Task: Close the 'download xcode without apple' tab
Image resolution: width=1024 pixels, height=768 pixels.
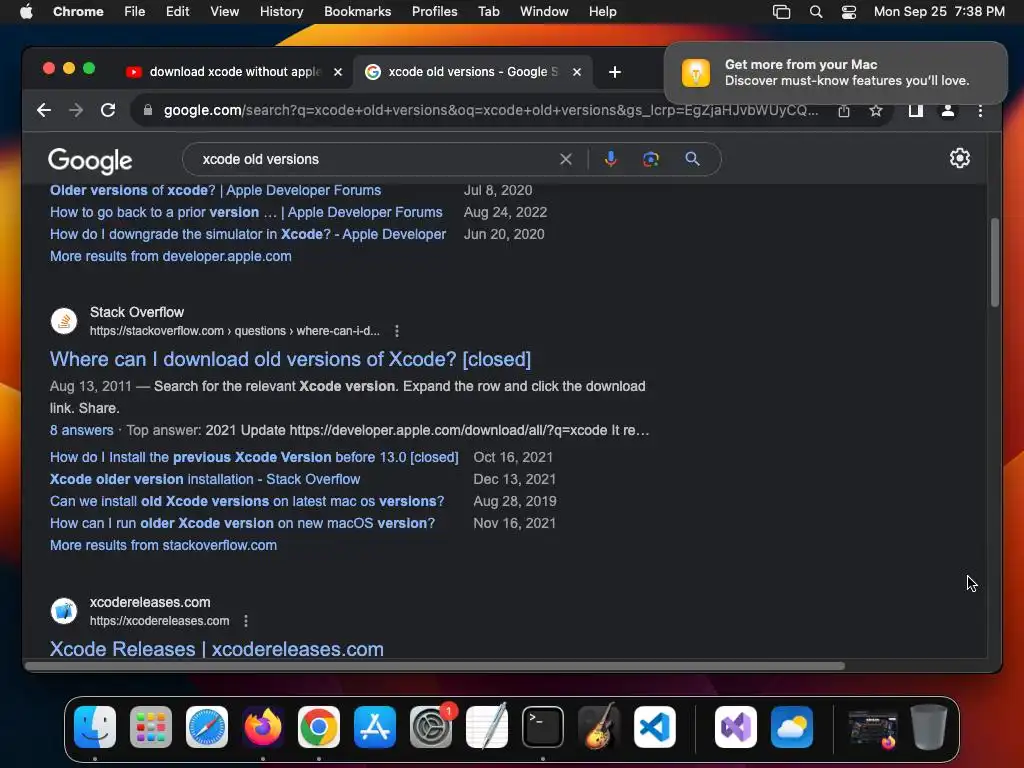Action: coord(338,72)
